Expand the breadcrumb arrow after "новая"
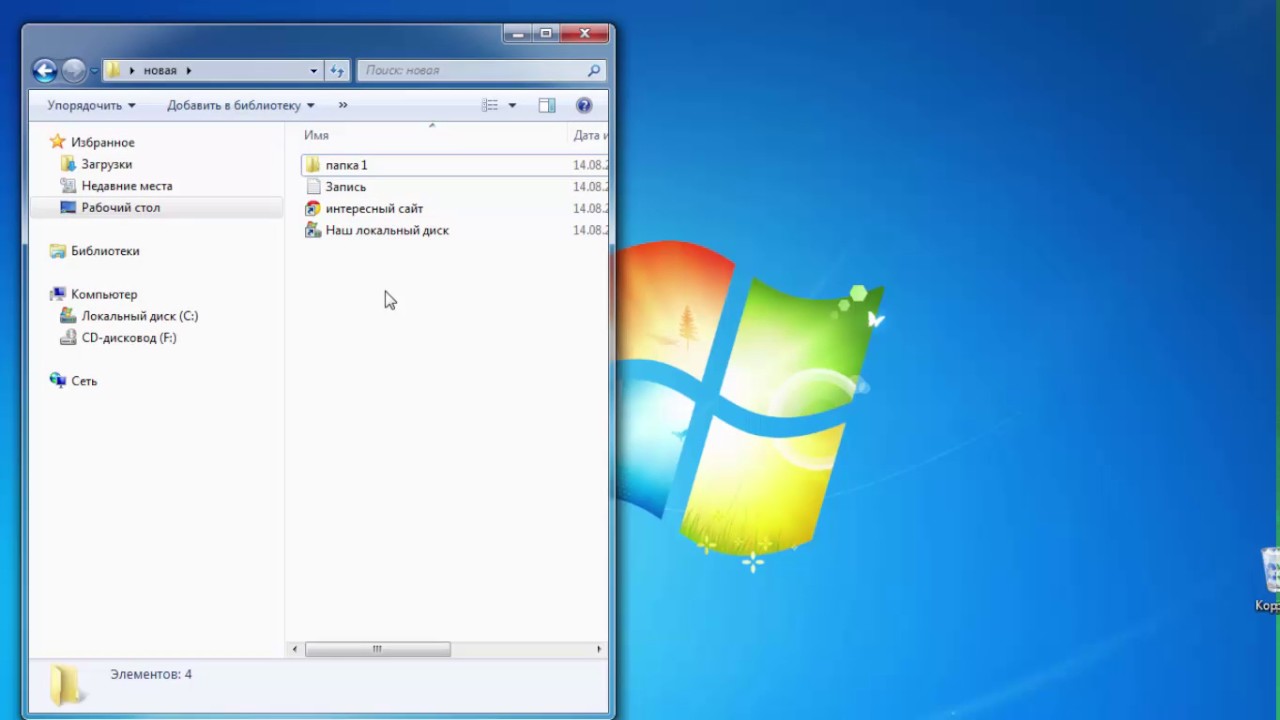This screenshot has height=720, width=1280. (188, 71)
